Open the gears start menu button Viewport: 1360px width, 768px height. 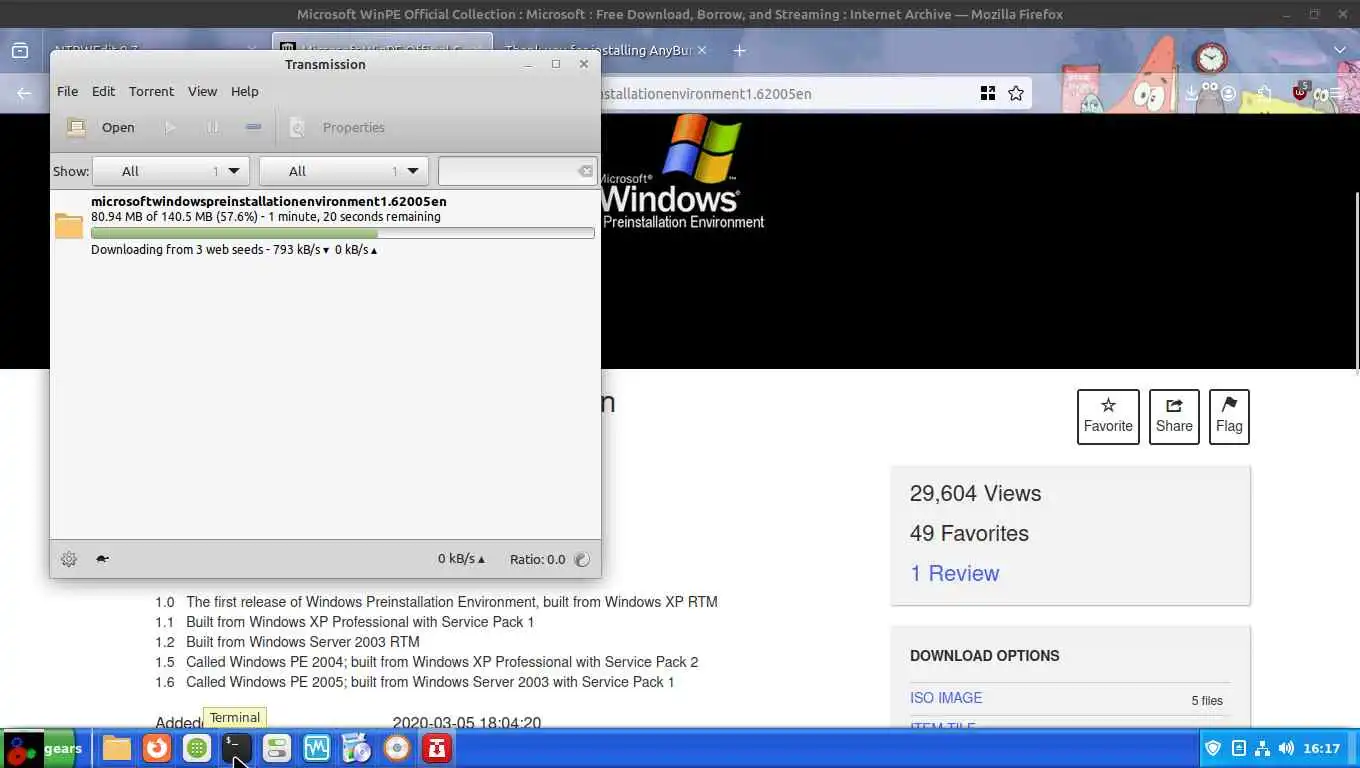(x=42, y=748)
